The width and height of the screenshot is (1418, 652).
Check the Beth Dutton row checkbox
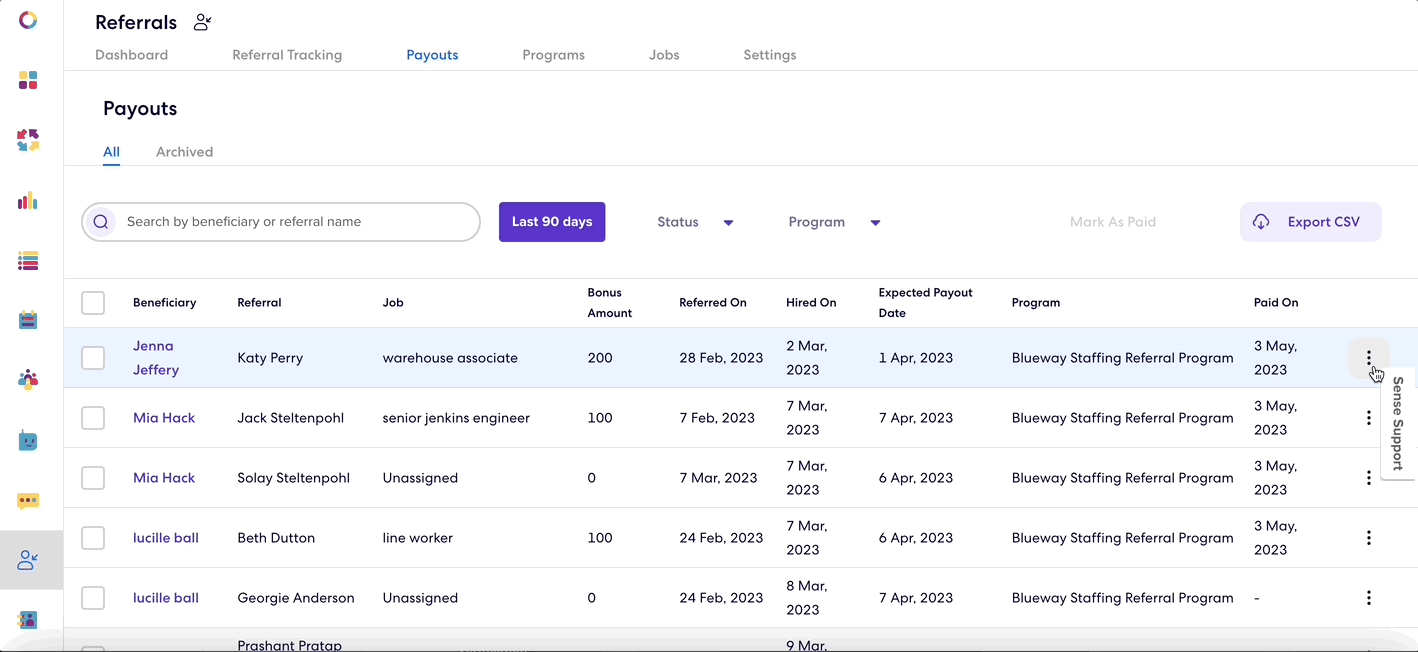[x=93, y=538]
